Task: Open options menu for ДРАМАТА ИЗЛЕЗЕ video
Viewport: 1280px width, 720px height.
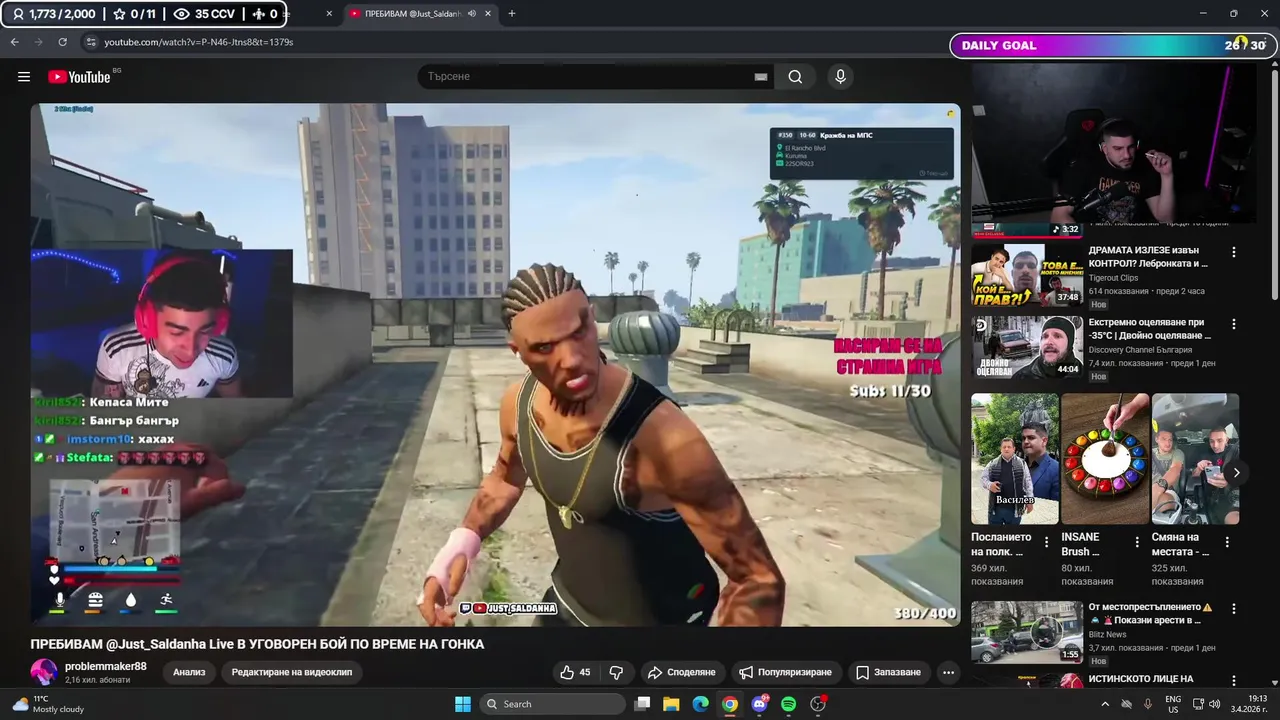Action: click(1233, 252)
